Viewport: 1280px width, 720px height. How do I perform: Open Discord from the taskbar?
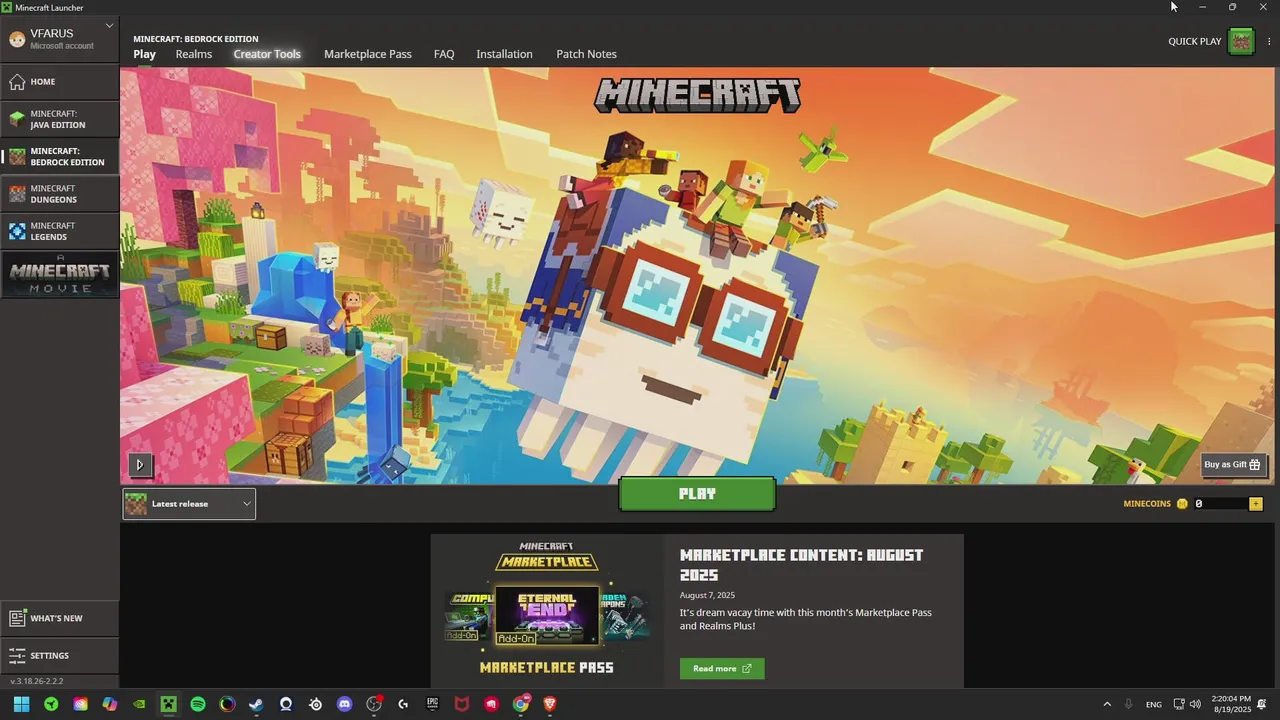(345, 704)
